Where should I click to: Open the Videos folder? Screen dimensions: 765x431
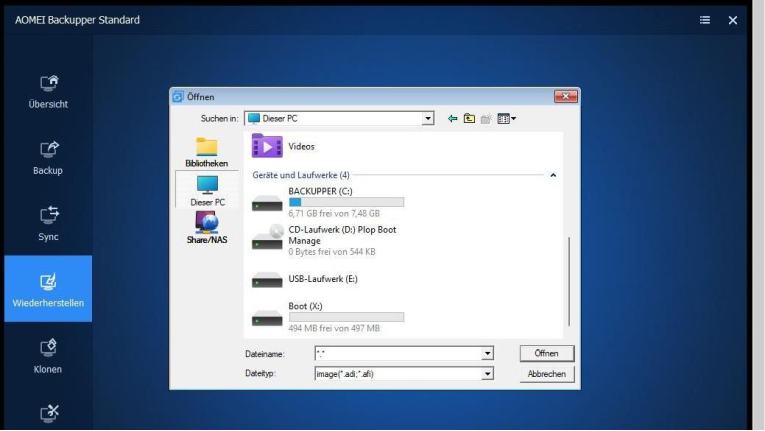283,146
